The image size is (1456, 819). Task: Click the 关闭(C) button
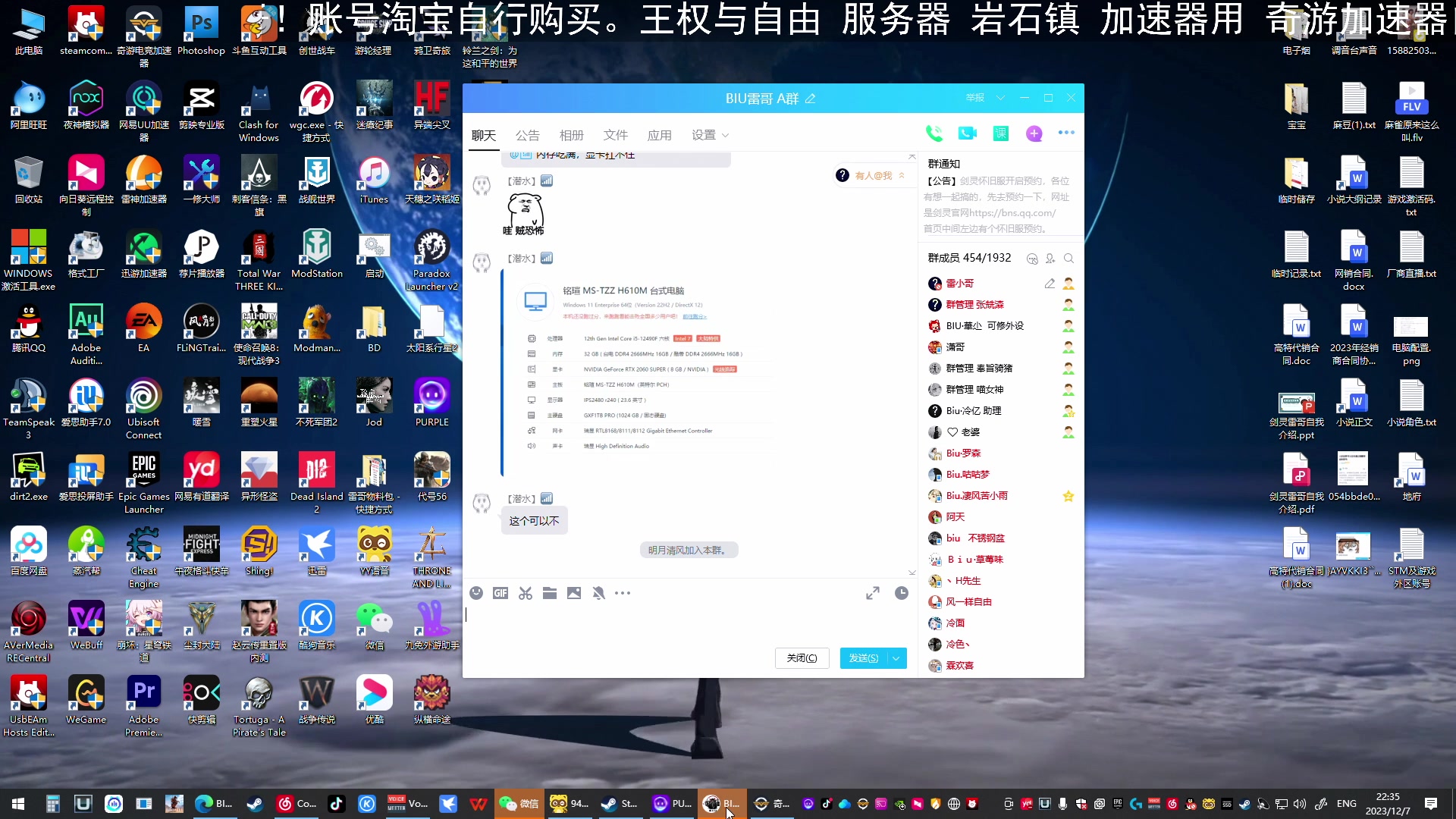[x=802, y=657]
